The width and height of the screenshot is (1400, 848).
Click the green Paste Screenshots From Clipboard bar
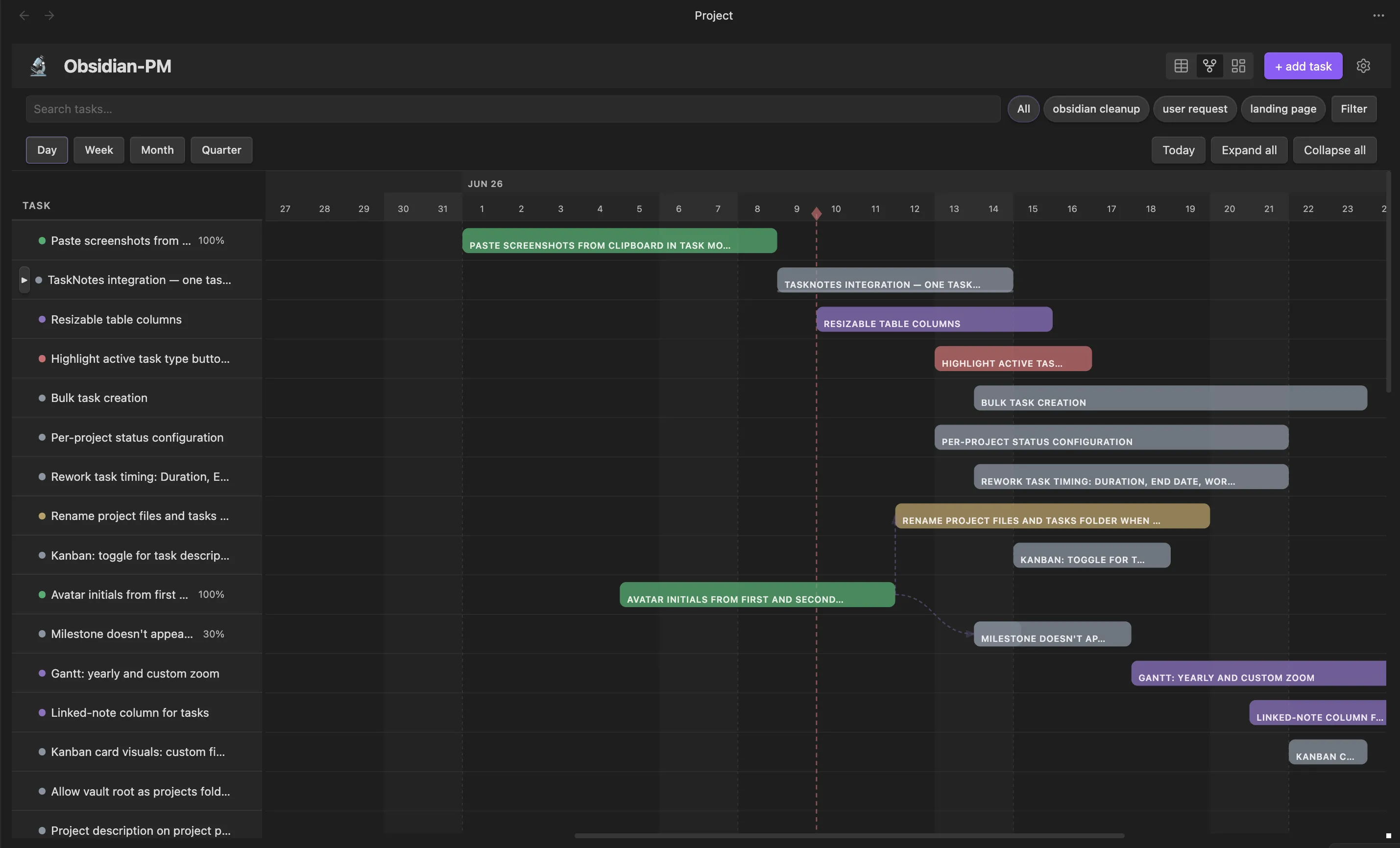click(619, 240)
